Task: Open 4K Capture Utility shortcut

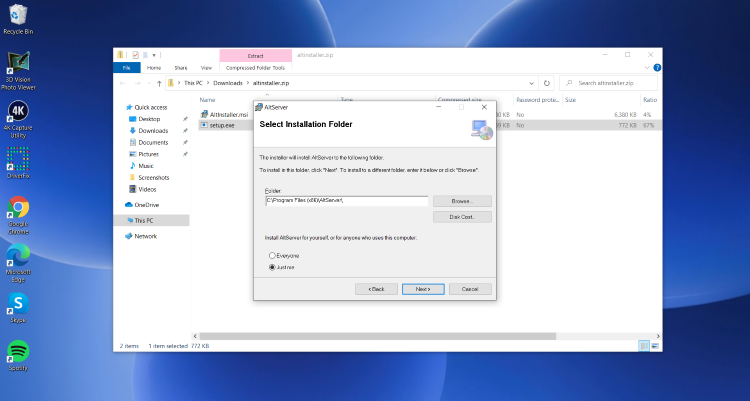Action: 17,111
